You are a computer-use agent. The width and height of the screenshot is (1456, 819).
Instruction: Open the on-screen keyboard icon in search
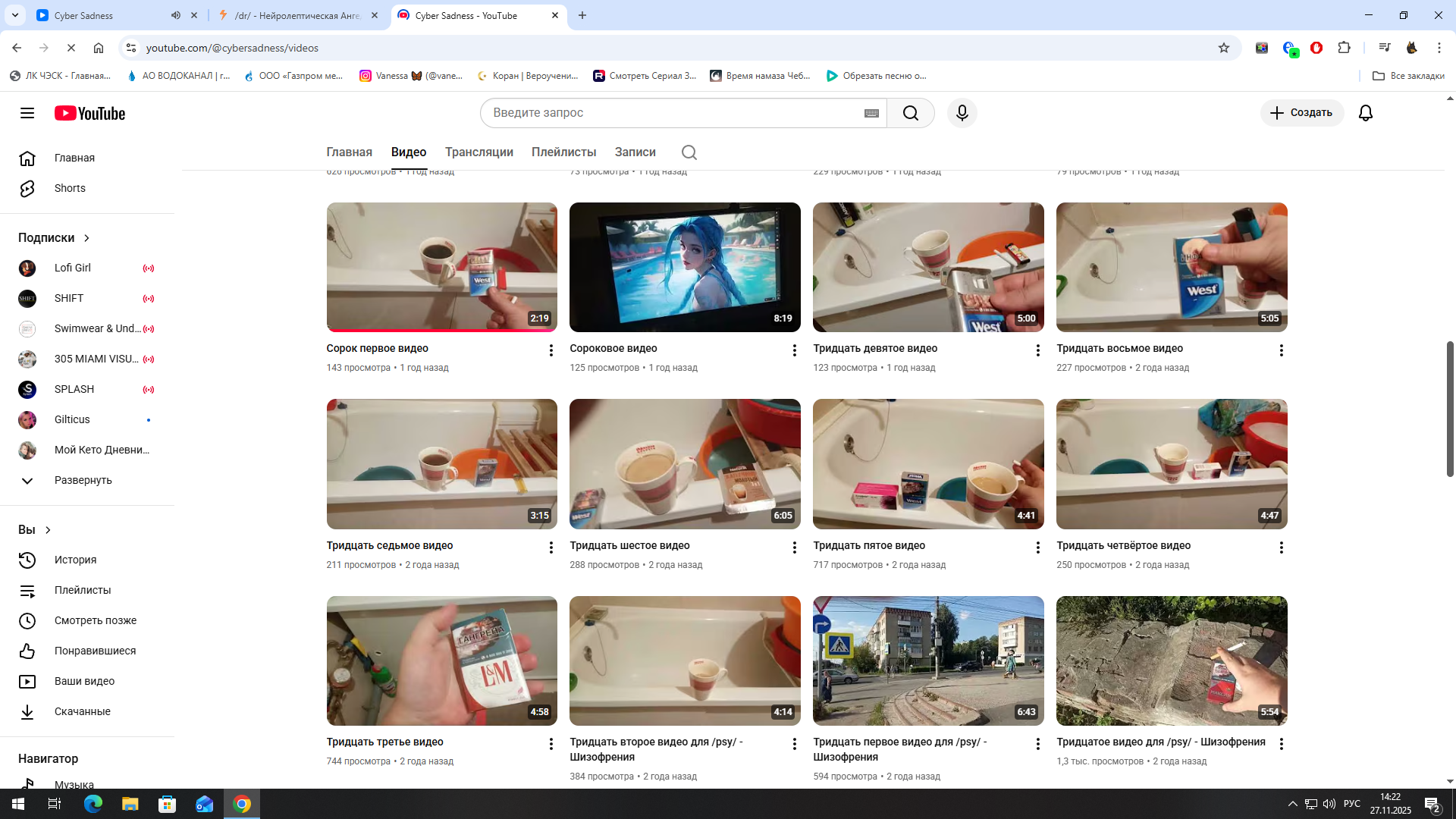pos(871,113)
